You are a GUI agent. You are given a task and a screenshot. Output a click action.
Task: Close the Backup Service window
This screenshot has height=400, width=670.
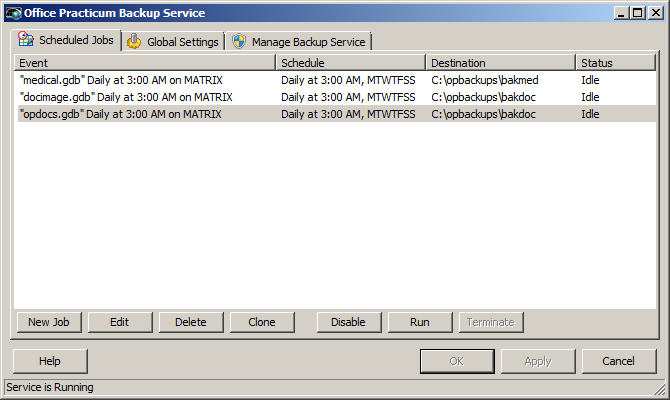point(655,13)
